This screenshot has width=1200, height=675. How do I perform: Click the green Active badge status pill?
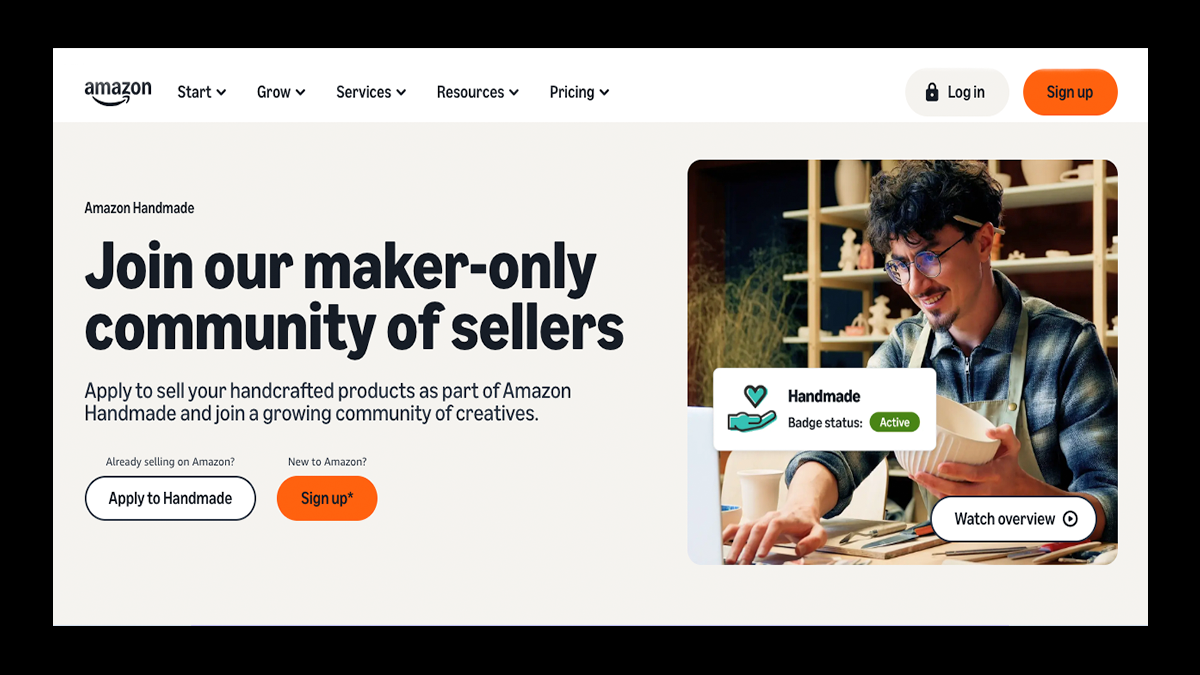tap(894, 422)
